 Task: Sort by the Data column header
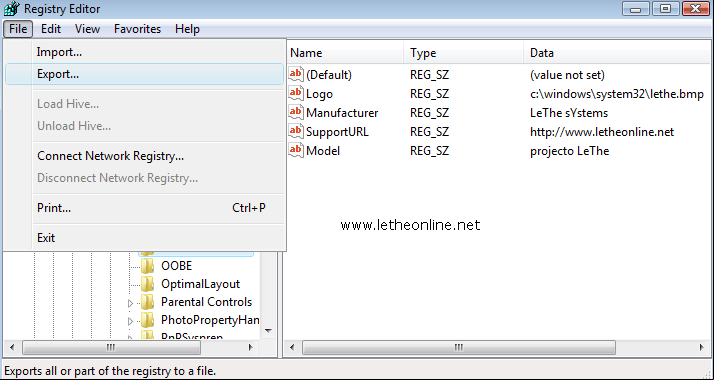617,53
